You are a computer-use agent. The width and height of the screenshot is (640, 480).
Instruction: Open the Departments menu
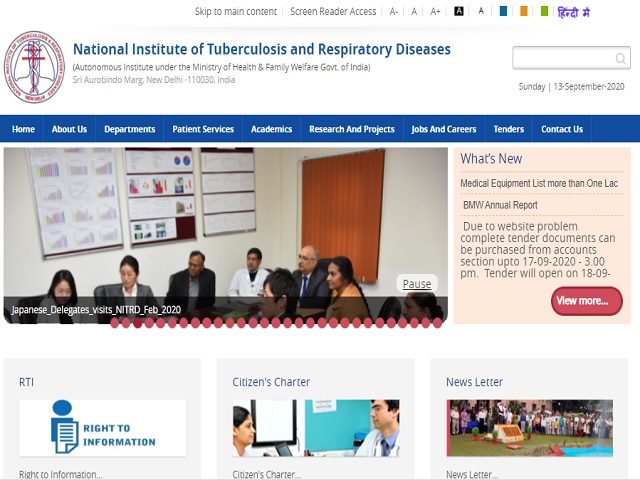tap(130, 129)
